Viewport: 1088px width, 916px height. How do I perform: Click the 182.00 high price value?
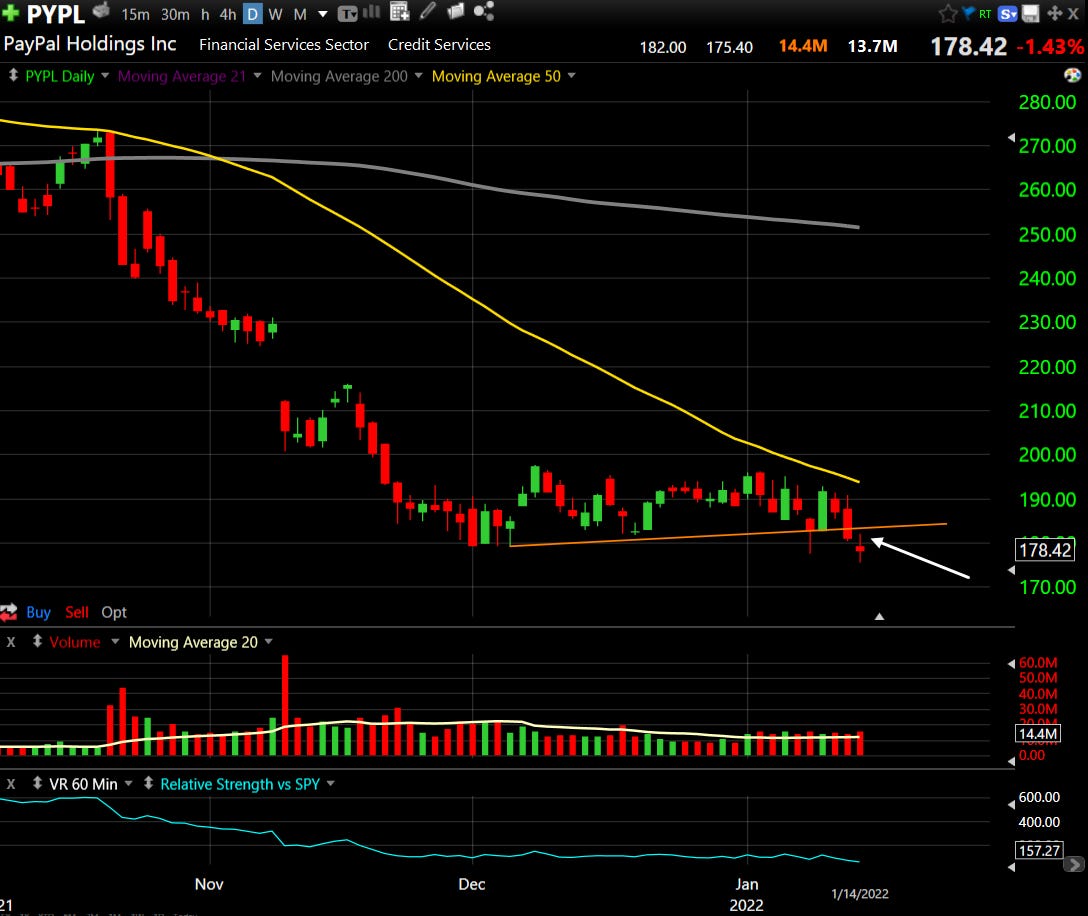[663, 47]
